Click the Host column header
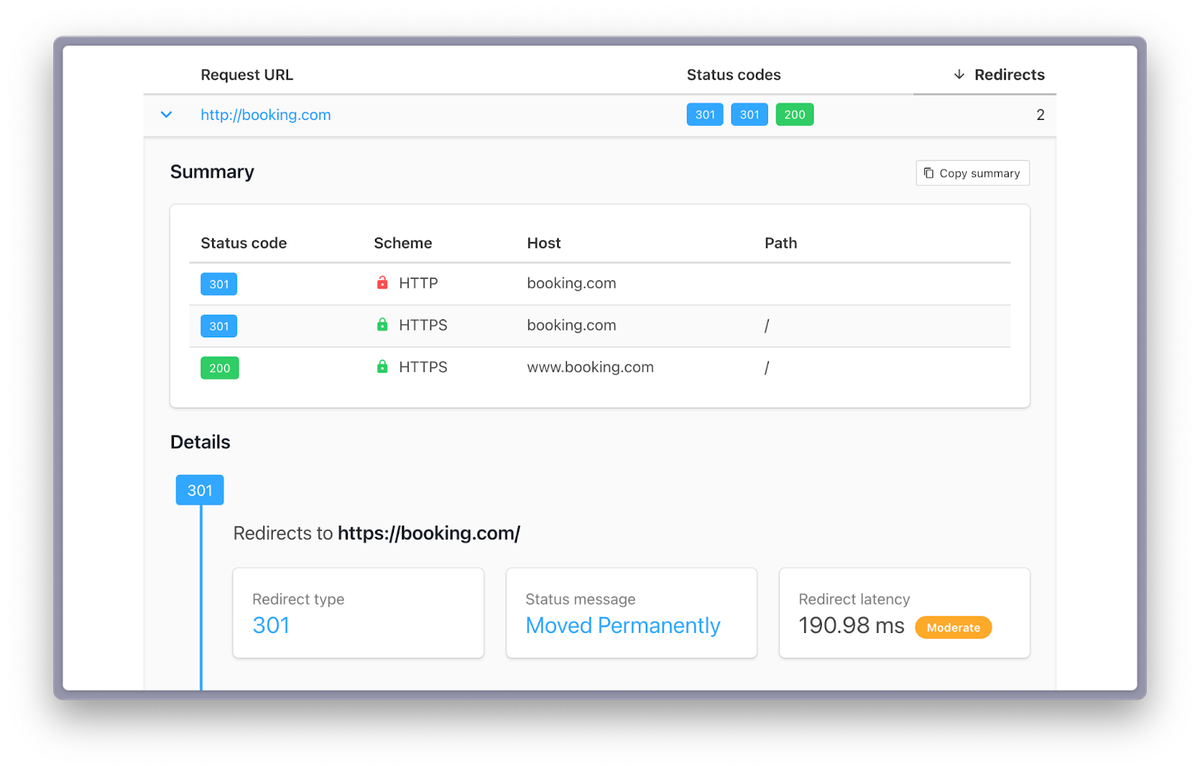1200x770 pixels. [x=544, y=243]
